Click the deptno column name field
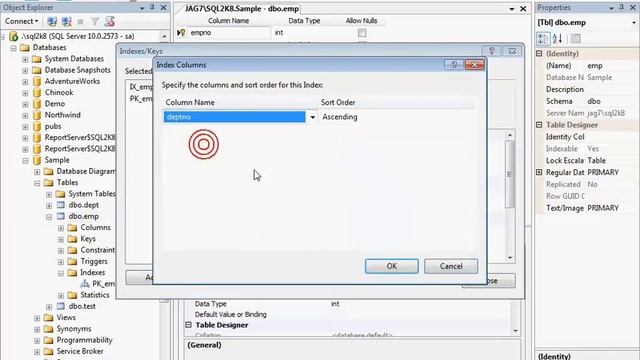The width and height of the screenshot is (640, 360). 235,117
